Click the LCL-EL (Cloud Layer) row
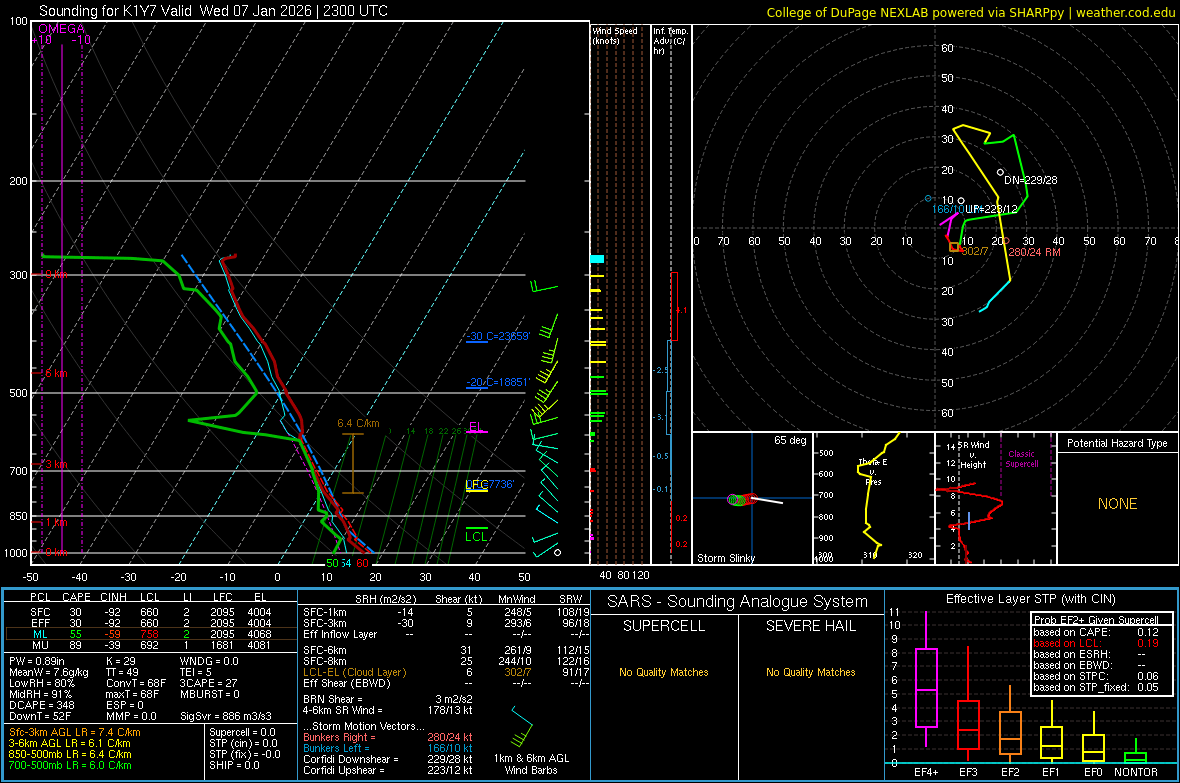Viewport: 1180px width, 783px height. click(446, 672)
